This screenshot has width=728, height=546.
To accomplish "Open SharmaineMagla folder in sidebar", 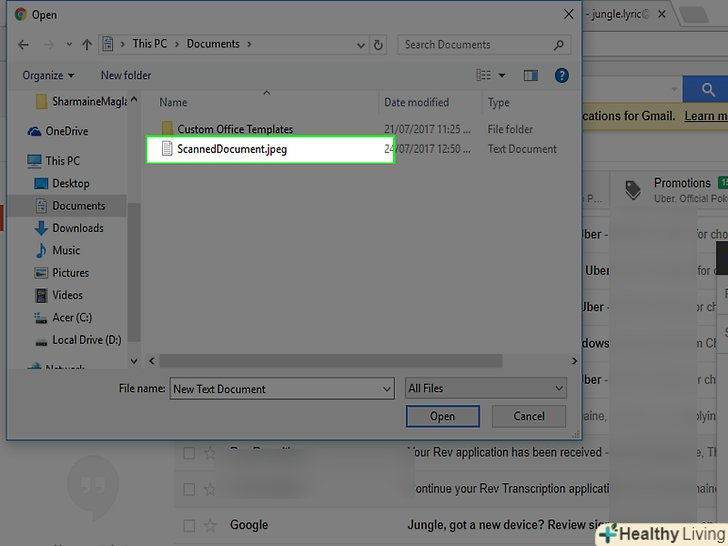I will pos(89,101).
